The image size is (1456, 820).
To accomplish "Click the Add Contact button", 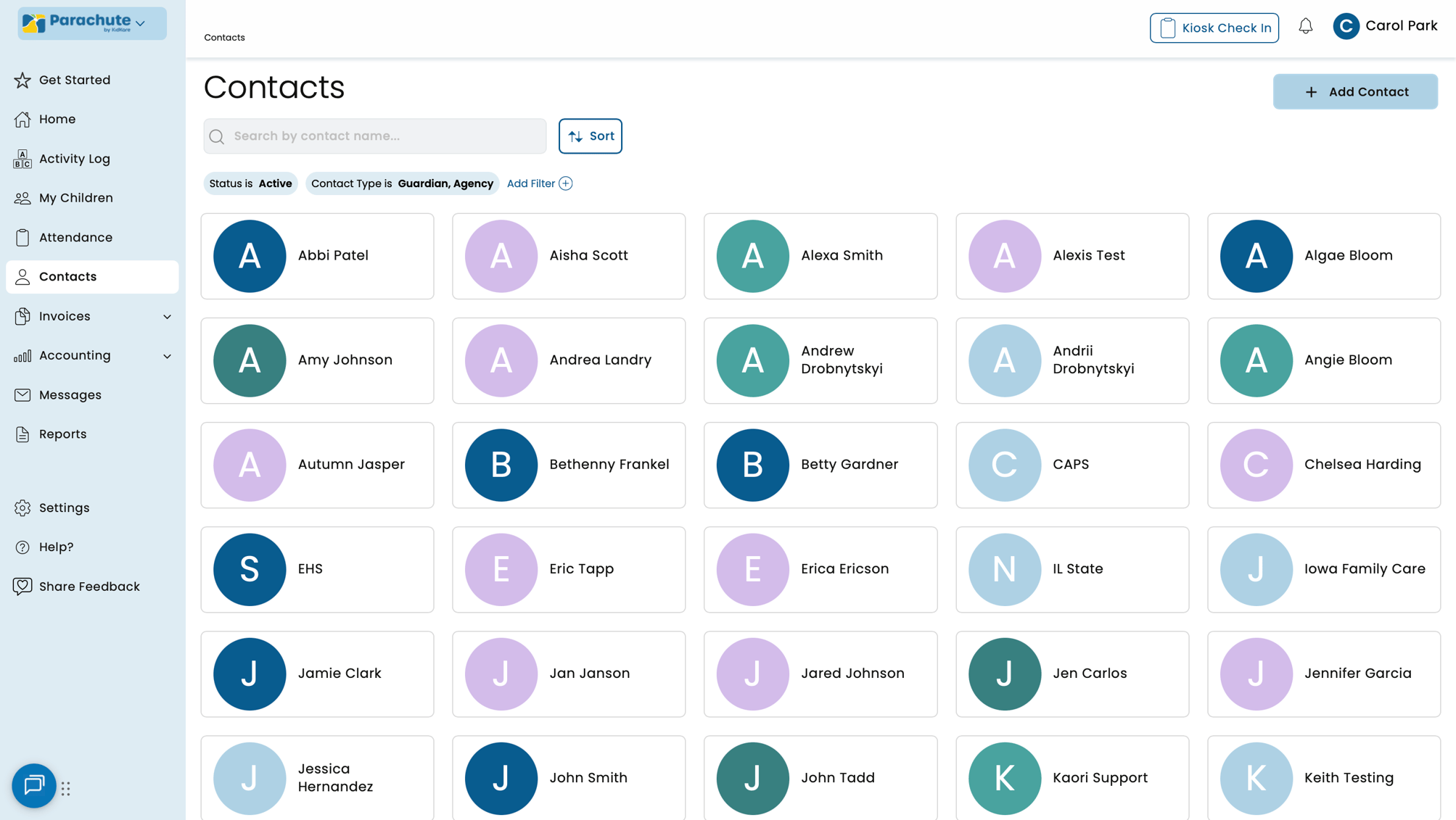I will [1355, 91].
